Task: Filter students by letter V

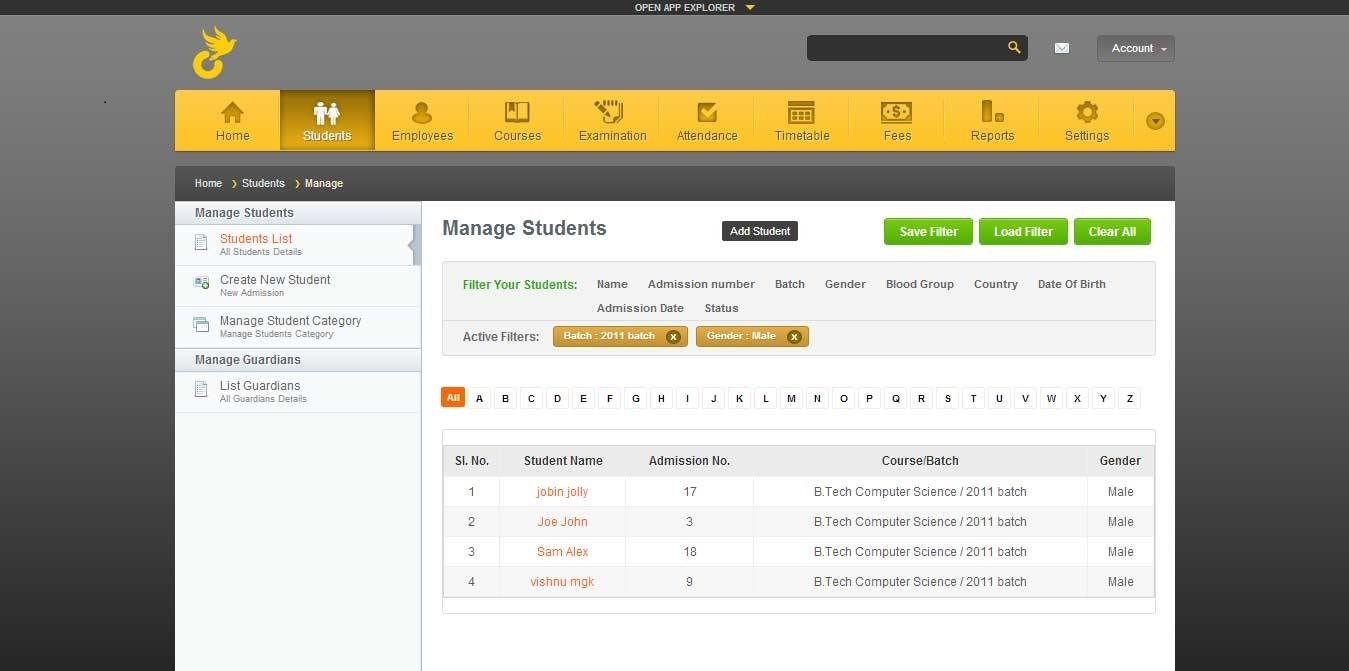Action: point(1026,398)
